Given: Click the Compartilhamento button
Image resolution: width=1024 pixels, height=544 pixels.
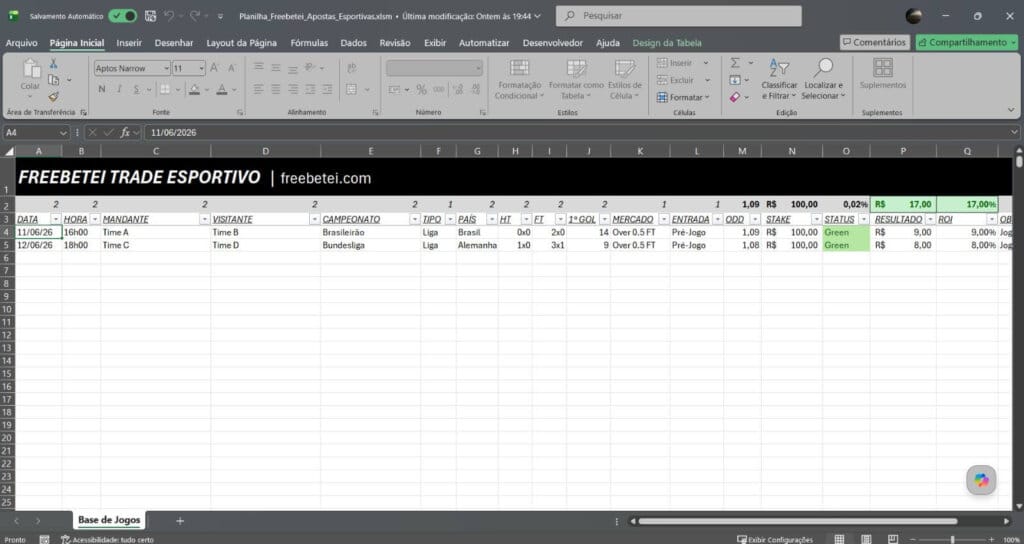Looking at the screenshot, I should pyautogui.click(x=967, y=42).
